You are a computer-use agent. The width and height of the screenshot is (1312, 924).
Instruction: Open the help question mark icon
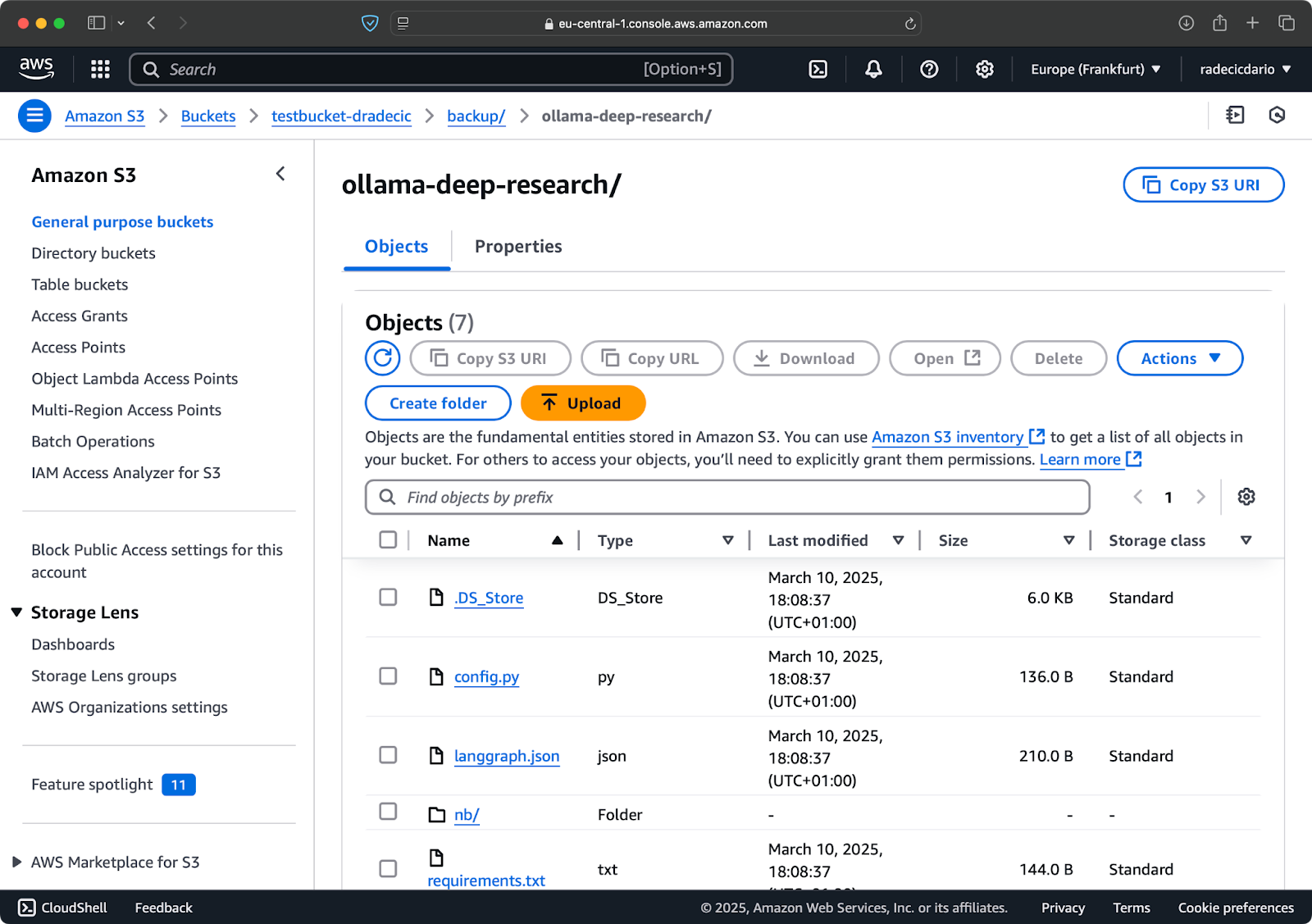[929, 69]
